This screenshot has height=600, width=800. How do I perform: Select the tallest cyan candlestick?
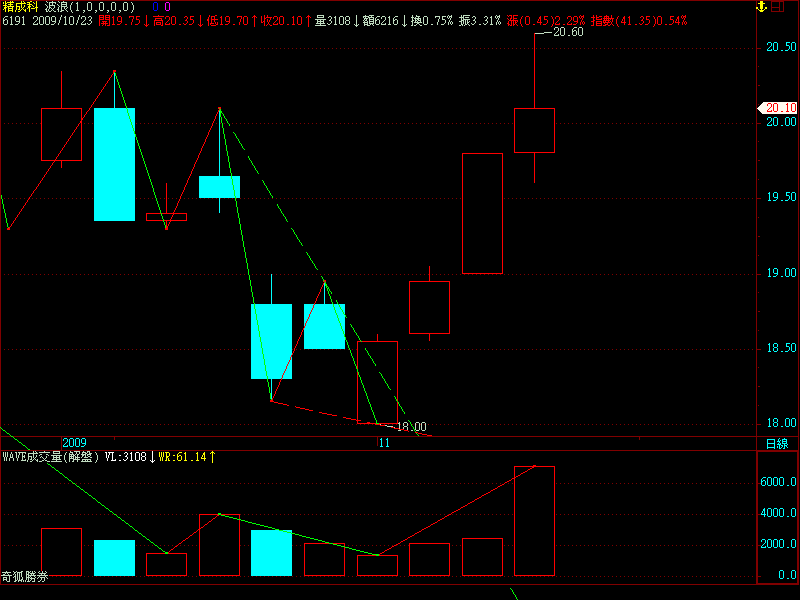114,164
